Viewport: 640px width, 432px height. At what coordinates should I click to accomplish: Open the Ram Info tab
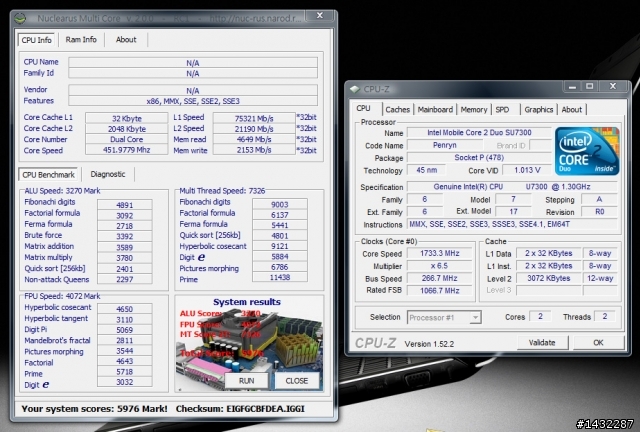pos(81,40)
